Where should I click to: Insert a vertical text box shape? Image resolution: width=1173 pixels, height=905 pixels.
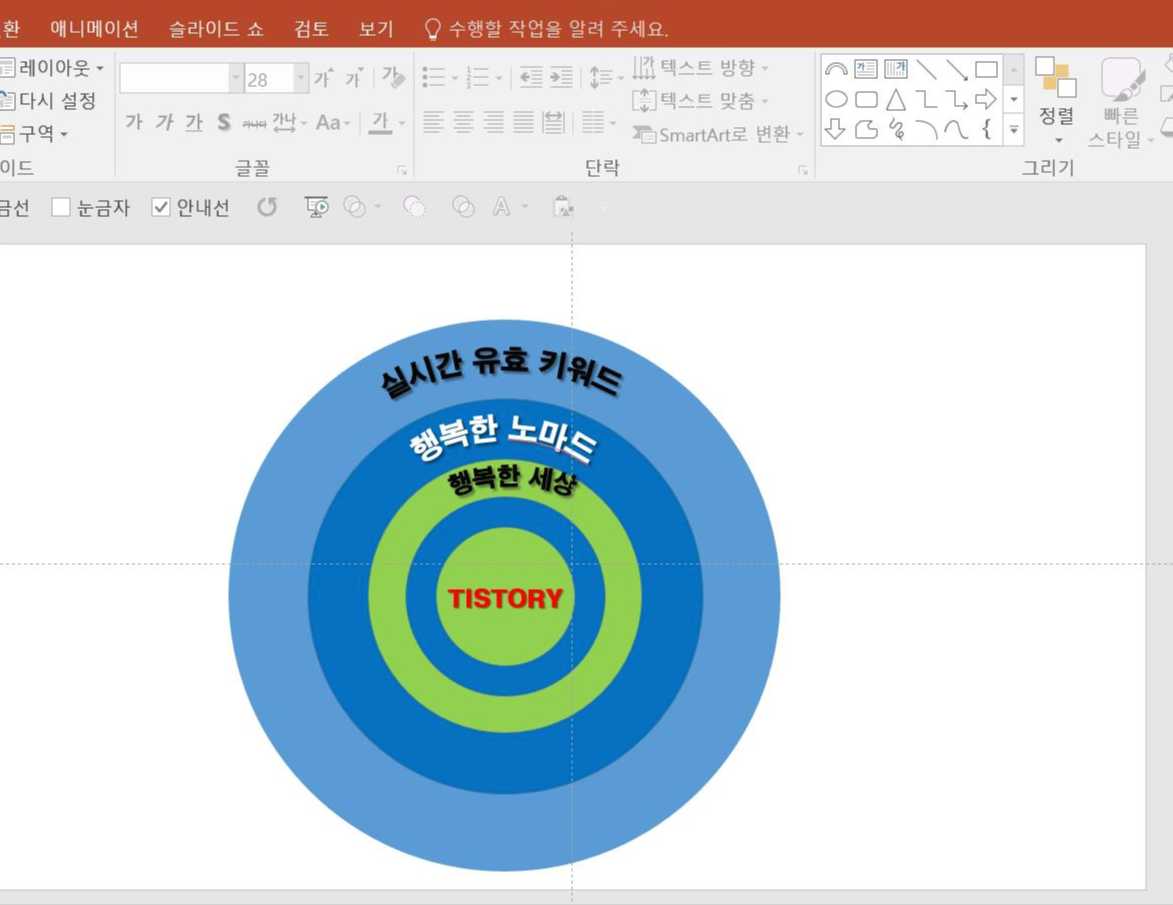pyautogui.click(x=895, y=70)
